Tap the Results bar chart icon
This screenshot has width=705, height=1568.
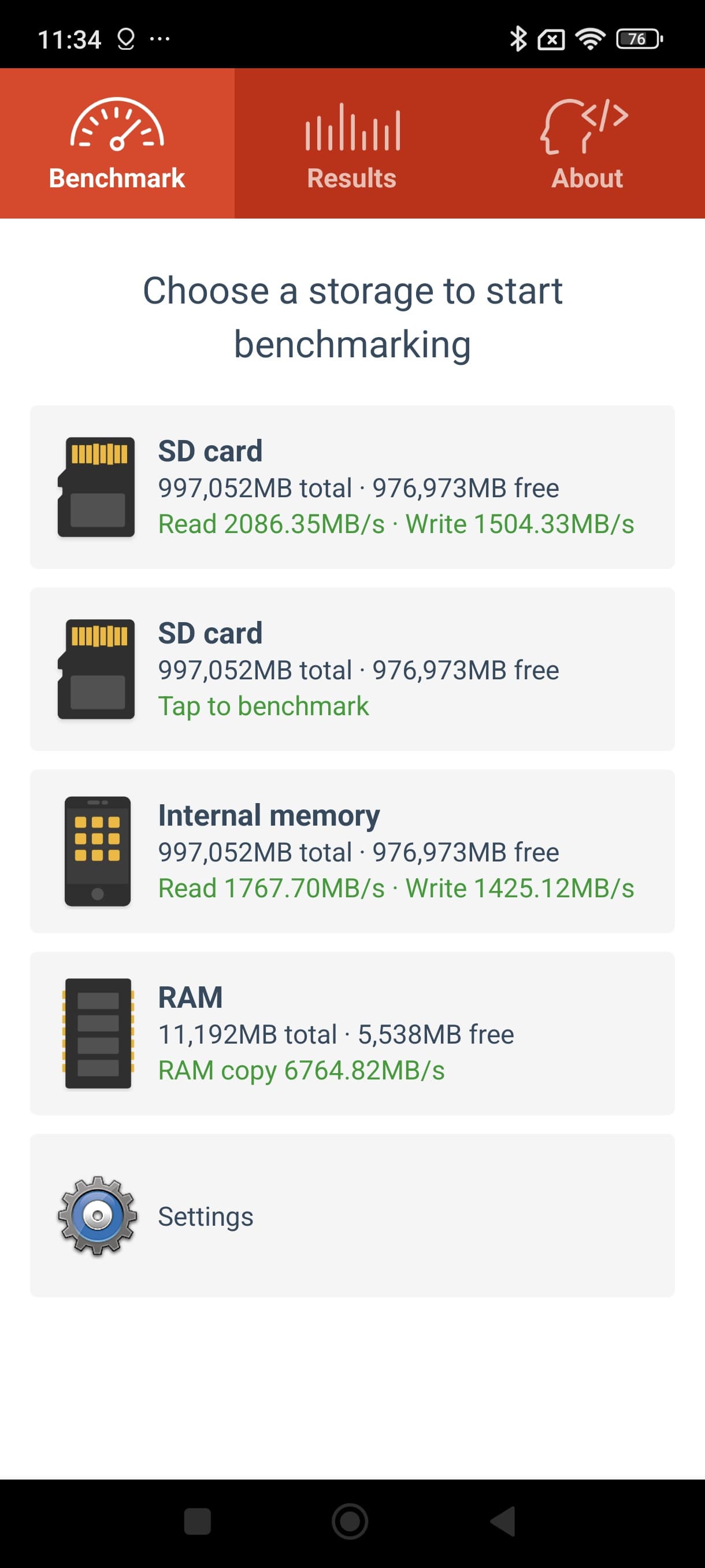(352, 127)
